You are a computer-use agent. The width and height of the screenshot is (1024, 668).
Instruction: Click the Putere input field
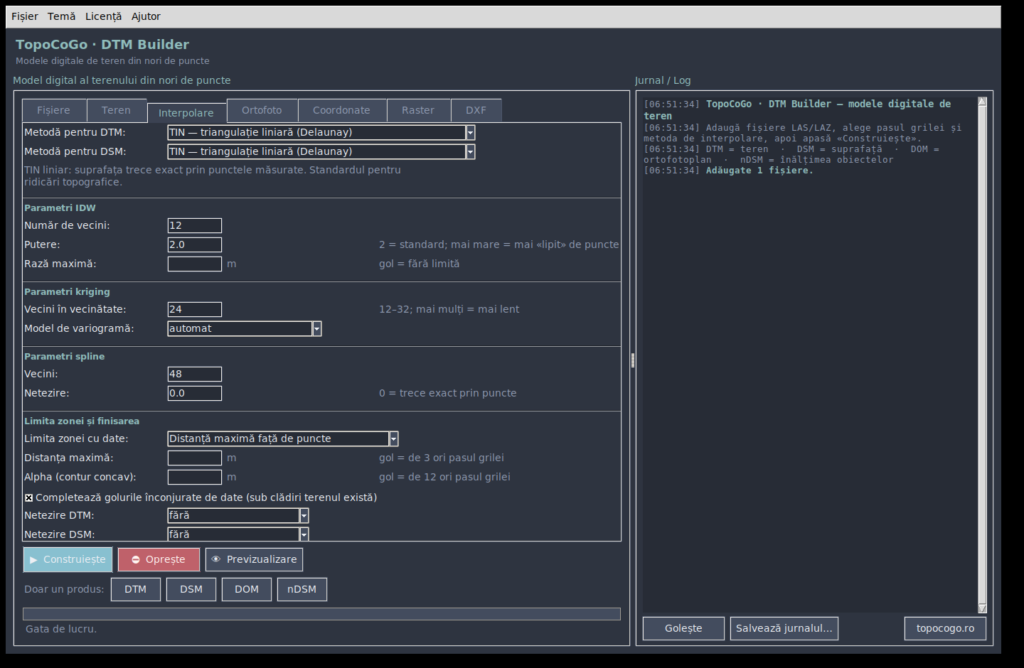coord(195,245)
